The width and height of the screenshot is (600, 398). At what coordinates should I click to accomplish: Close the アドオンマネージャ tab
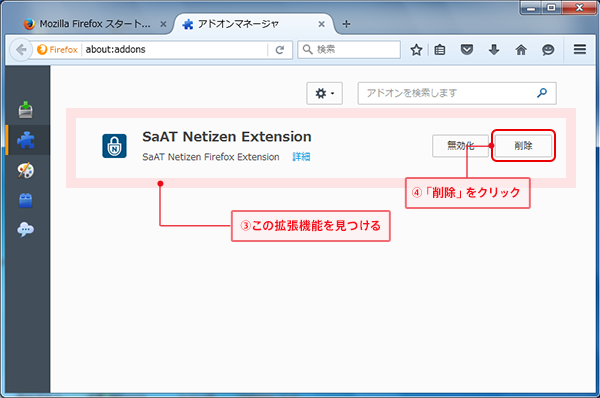coord(321,24)
